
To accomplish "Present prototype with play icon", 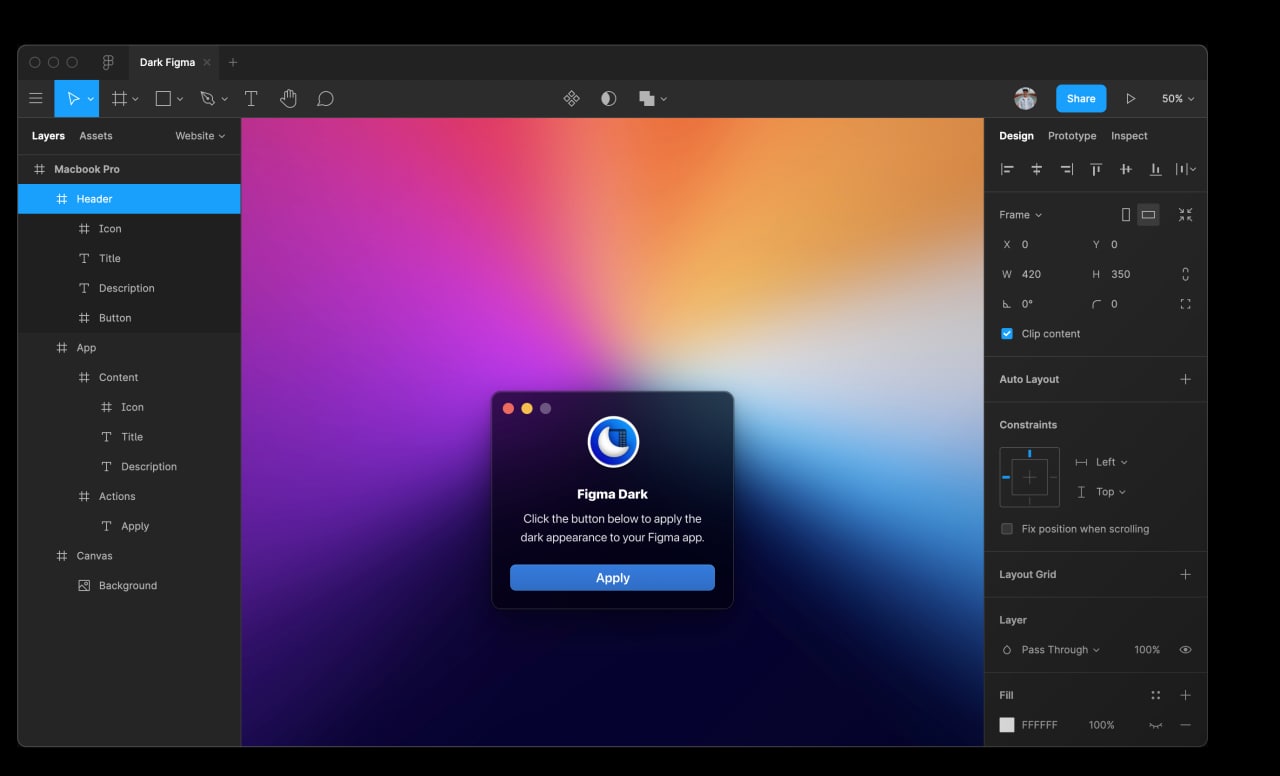I will (x=1131, y=99).
